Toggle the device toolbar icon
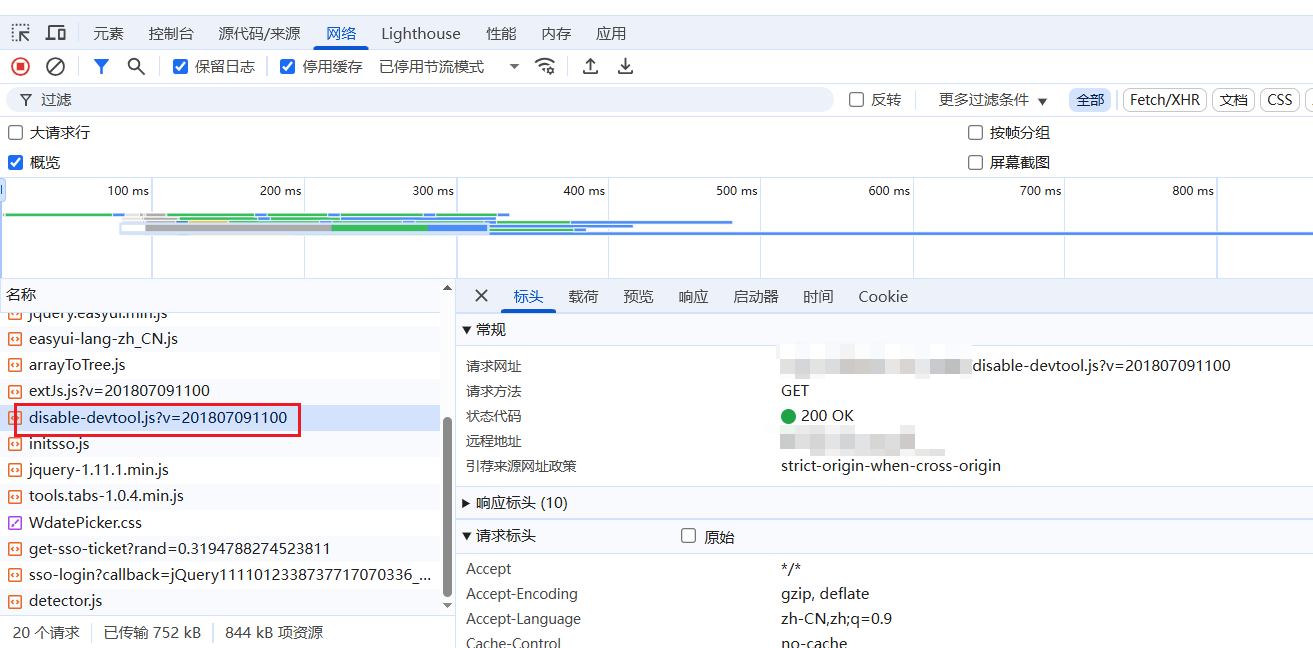Image resolution: width=1313 pixels, height=648 pixels. [x=56, y=33]
